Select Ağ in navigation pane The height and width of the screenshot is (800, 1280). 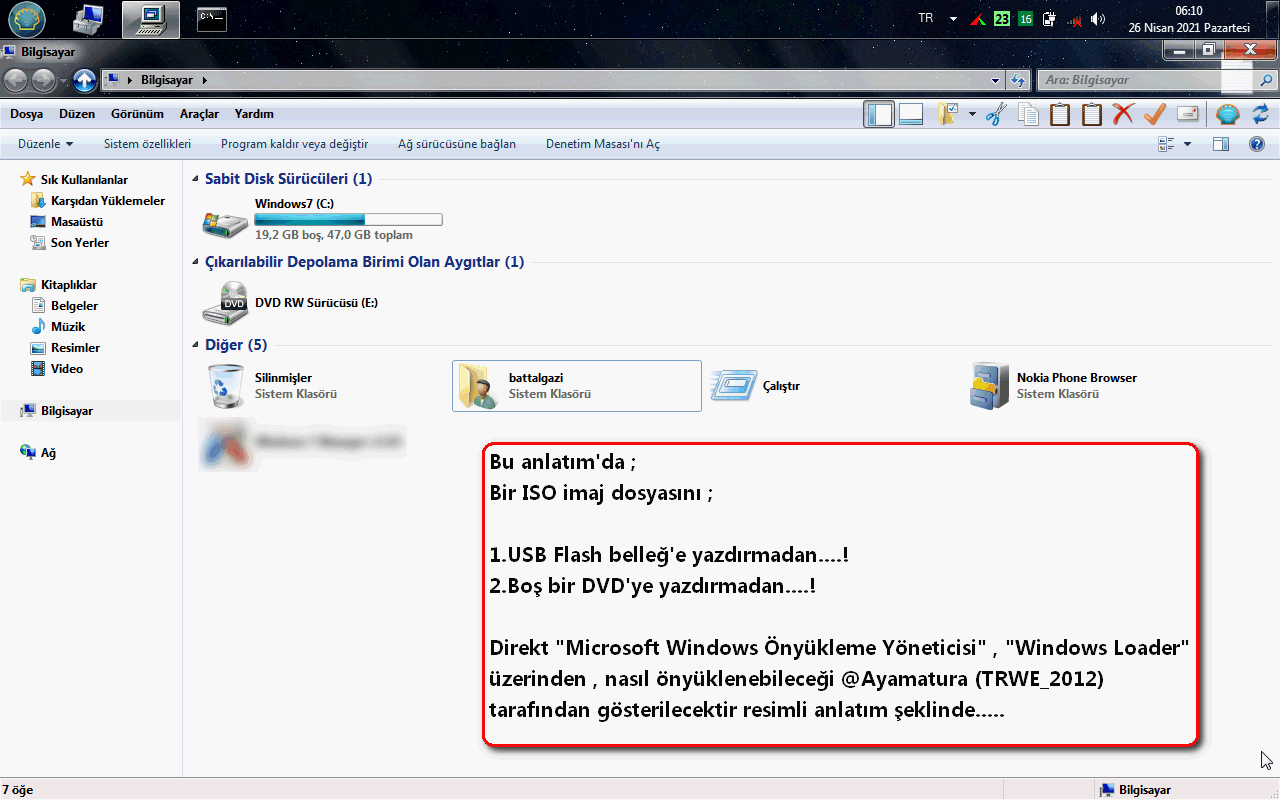48,453
